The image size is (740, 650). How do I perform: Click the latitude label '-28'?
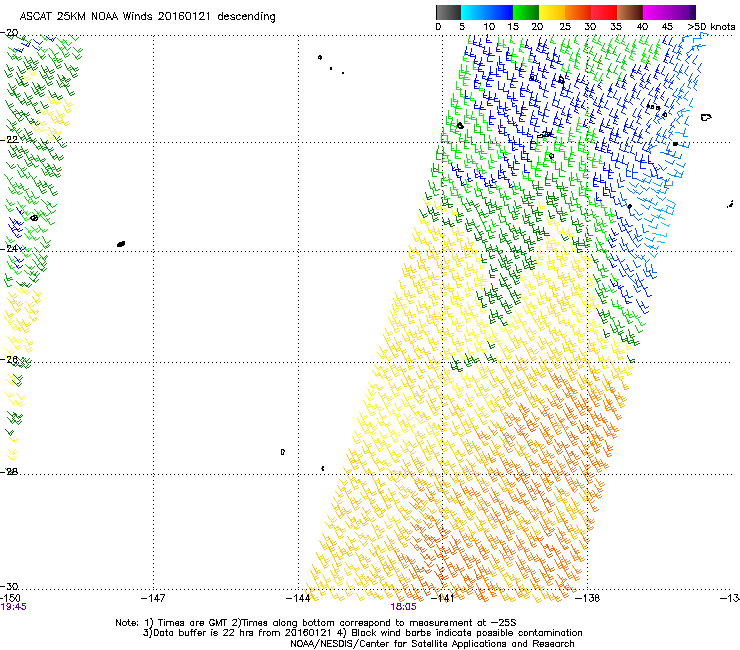9,471
